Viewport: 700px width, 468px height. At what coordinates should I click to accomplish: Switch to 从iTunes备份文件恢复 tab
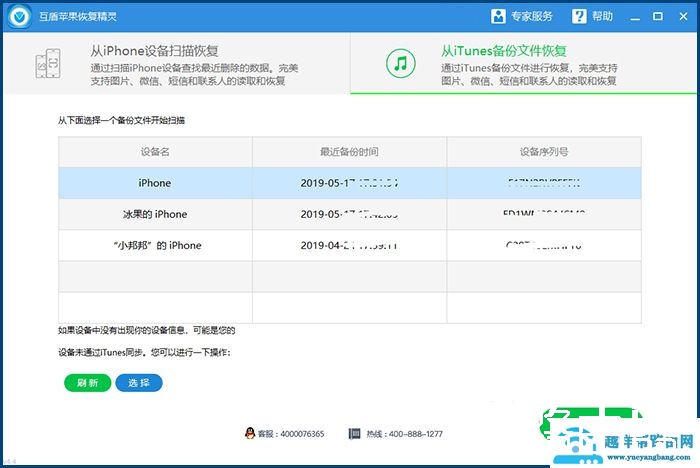(523, 63)
